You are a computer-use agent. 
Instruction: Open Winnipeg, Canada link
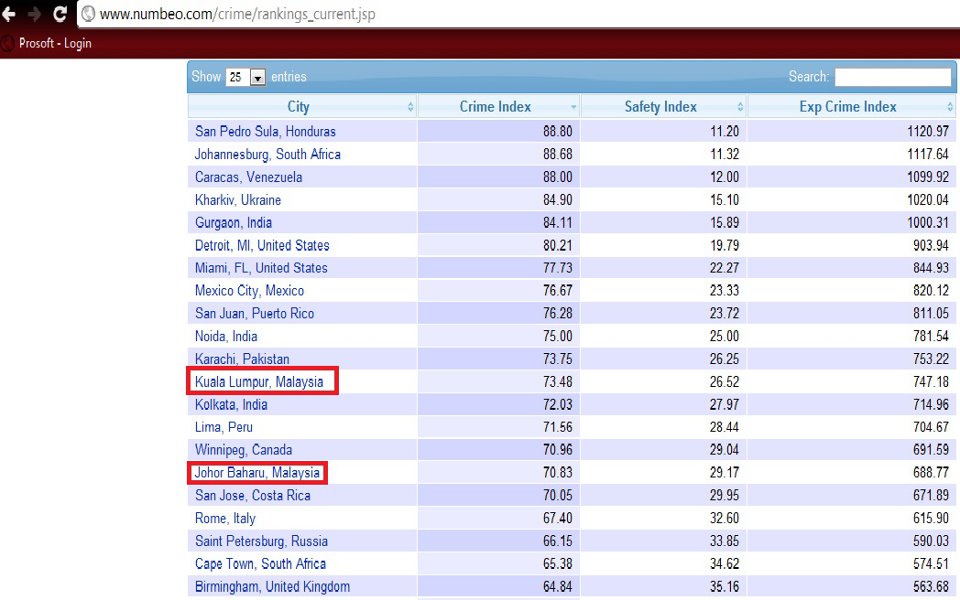[244, 450]
